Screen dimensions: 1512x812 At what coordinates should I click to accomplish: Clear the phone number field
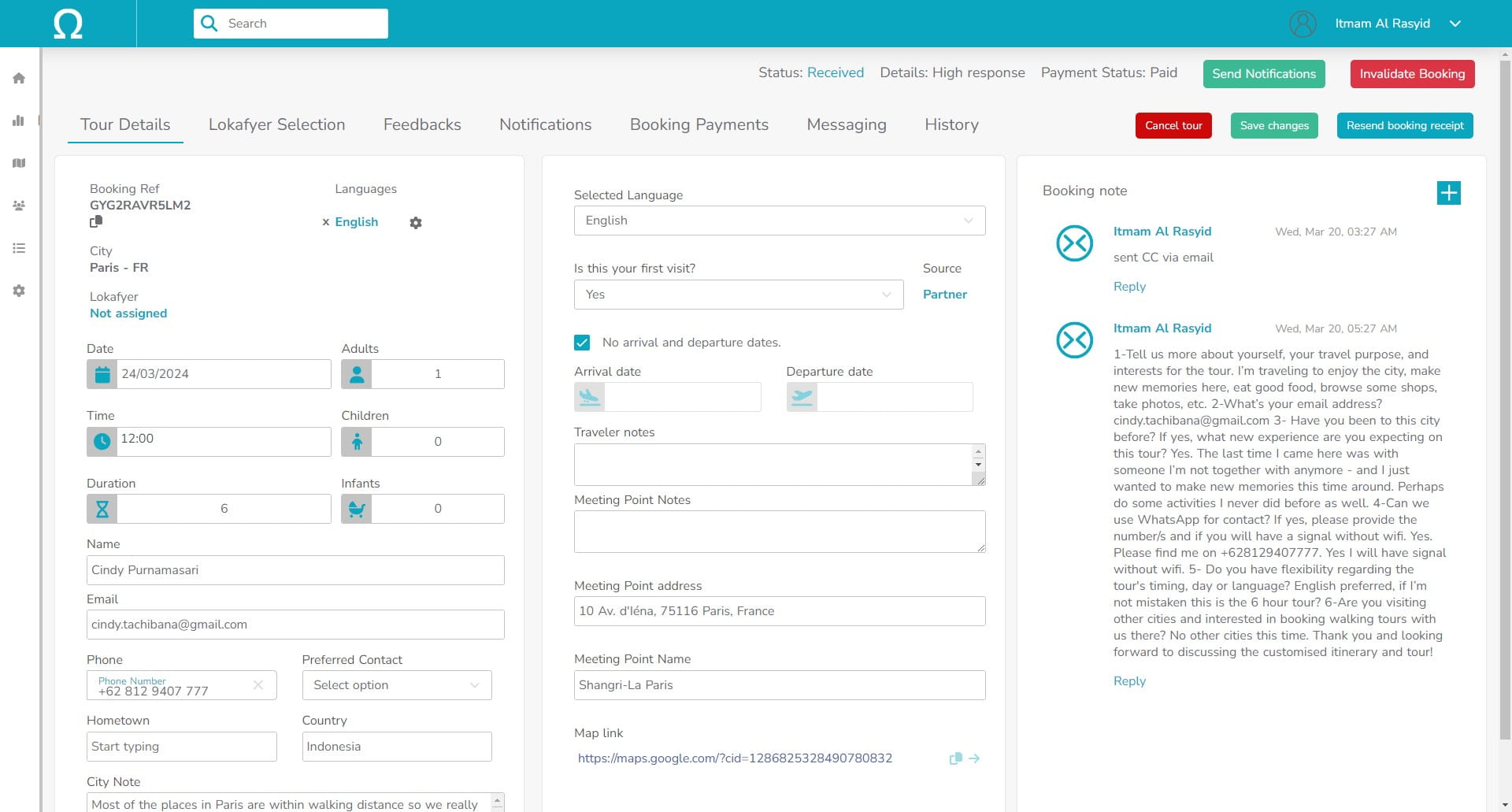click(258, 685)
